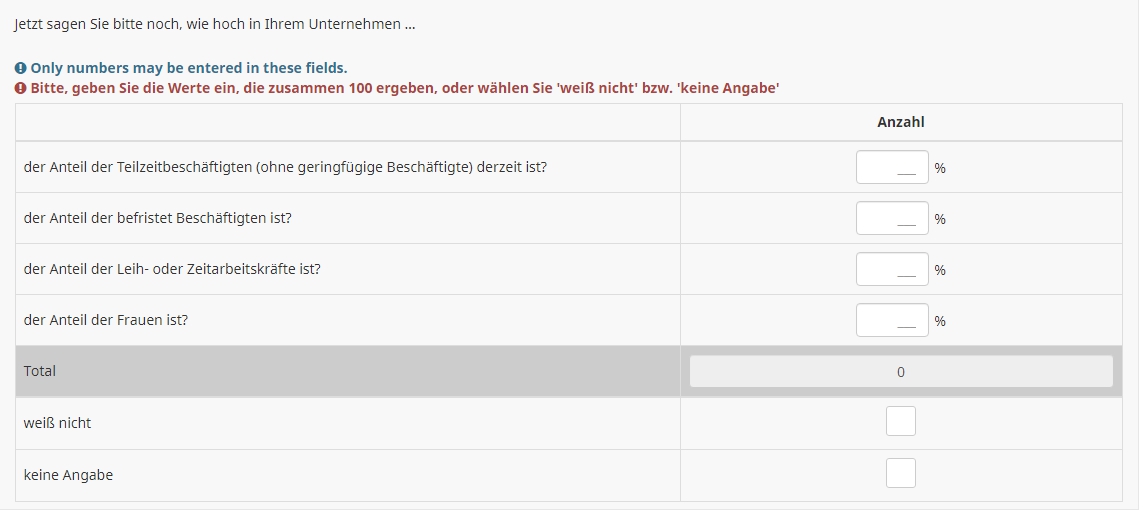Select the Leih- oder Zeitarbeitskräfte input box
Viewport: 1143px width, 517px height.
(x=891, y=269)
